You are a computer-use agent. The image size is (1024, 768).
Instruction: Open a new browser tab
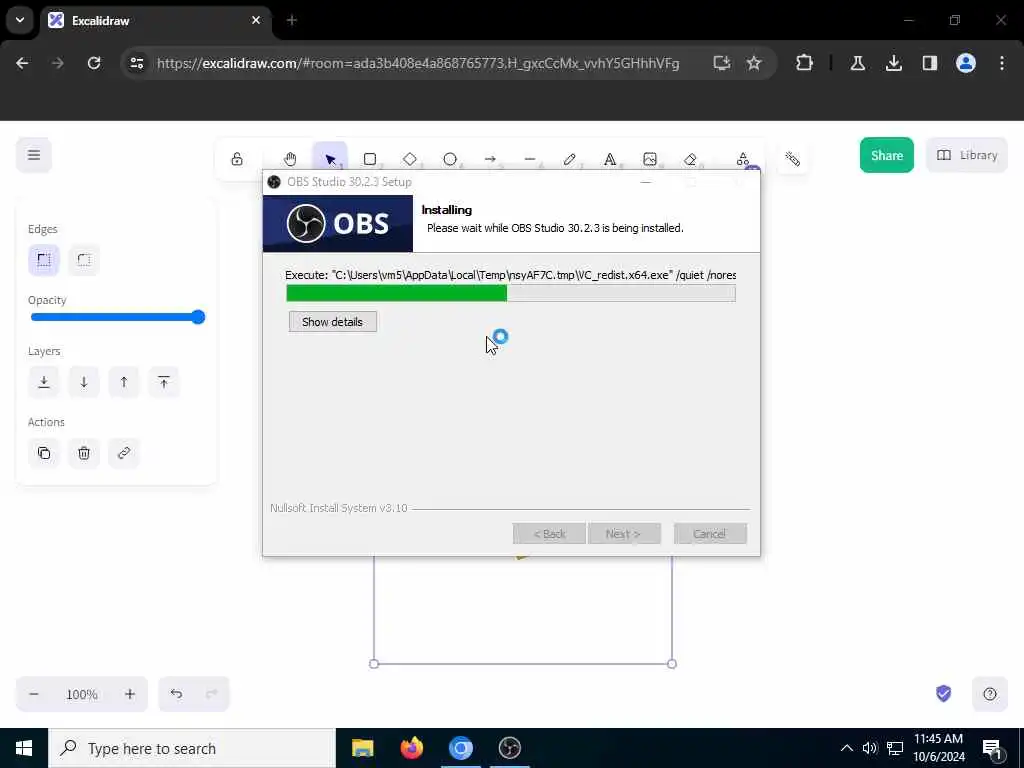(292, 20)
